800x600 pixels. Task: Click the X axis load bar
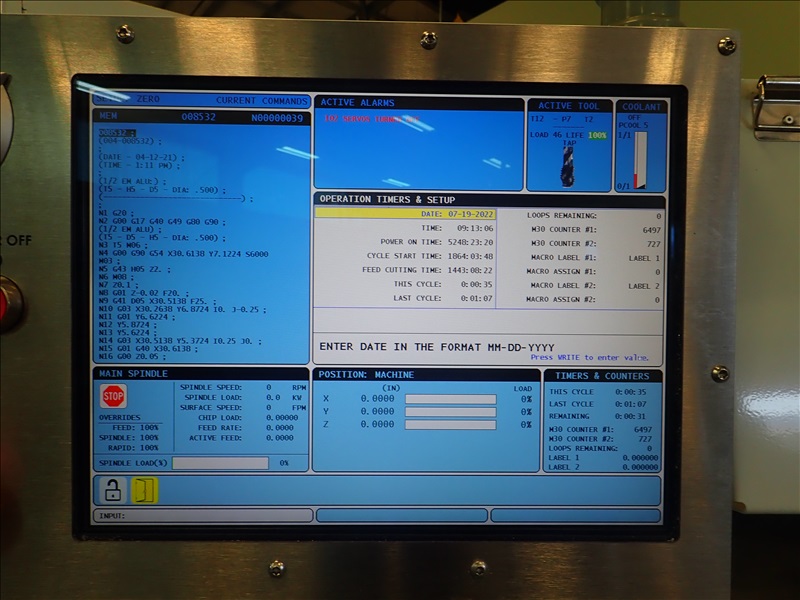point(450,399)
